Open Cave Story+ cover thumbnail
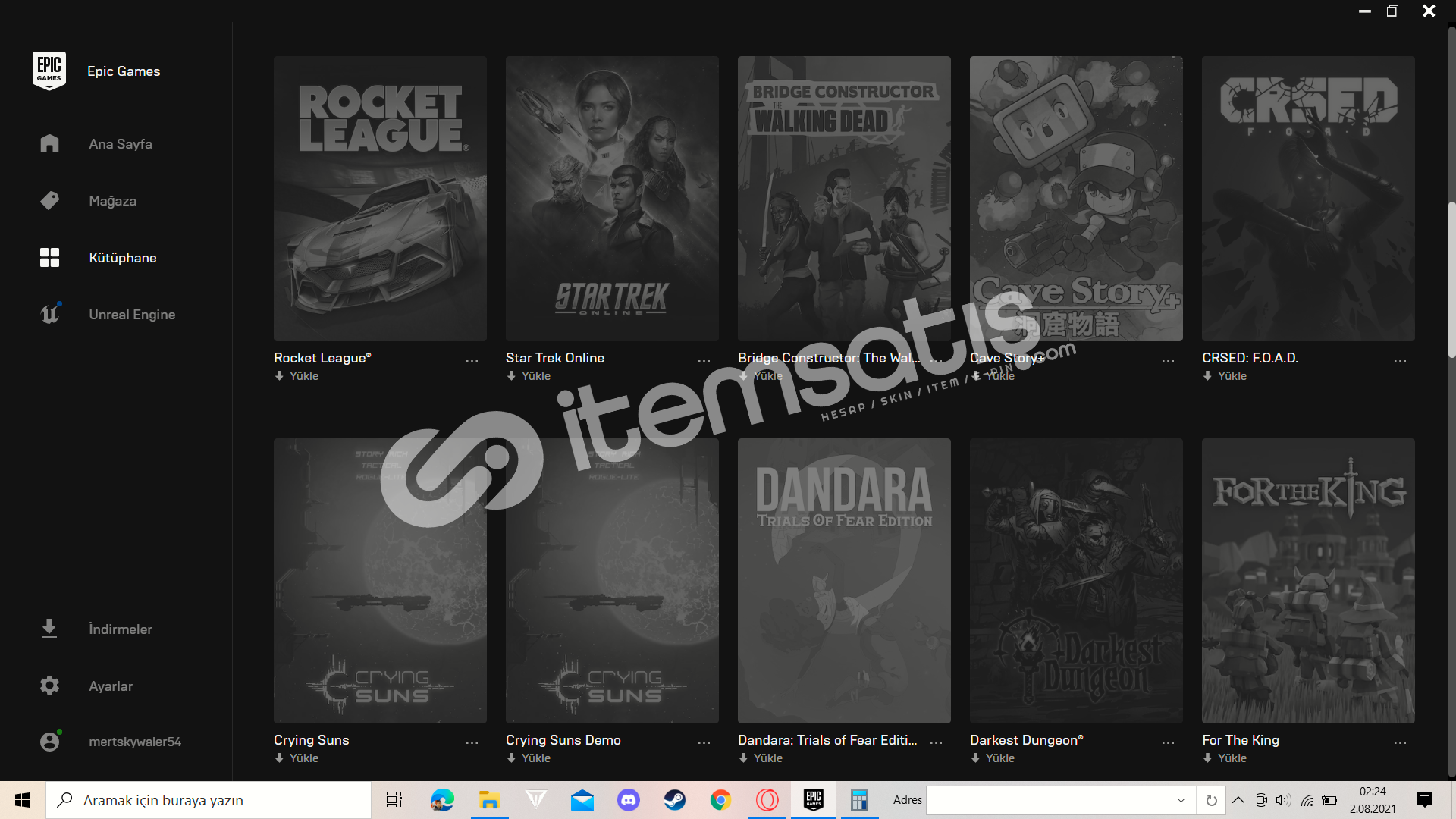The height and width of the screenshot is (819, 1456). pos(1076,198)
